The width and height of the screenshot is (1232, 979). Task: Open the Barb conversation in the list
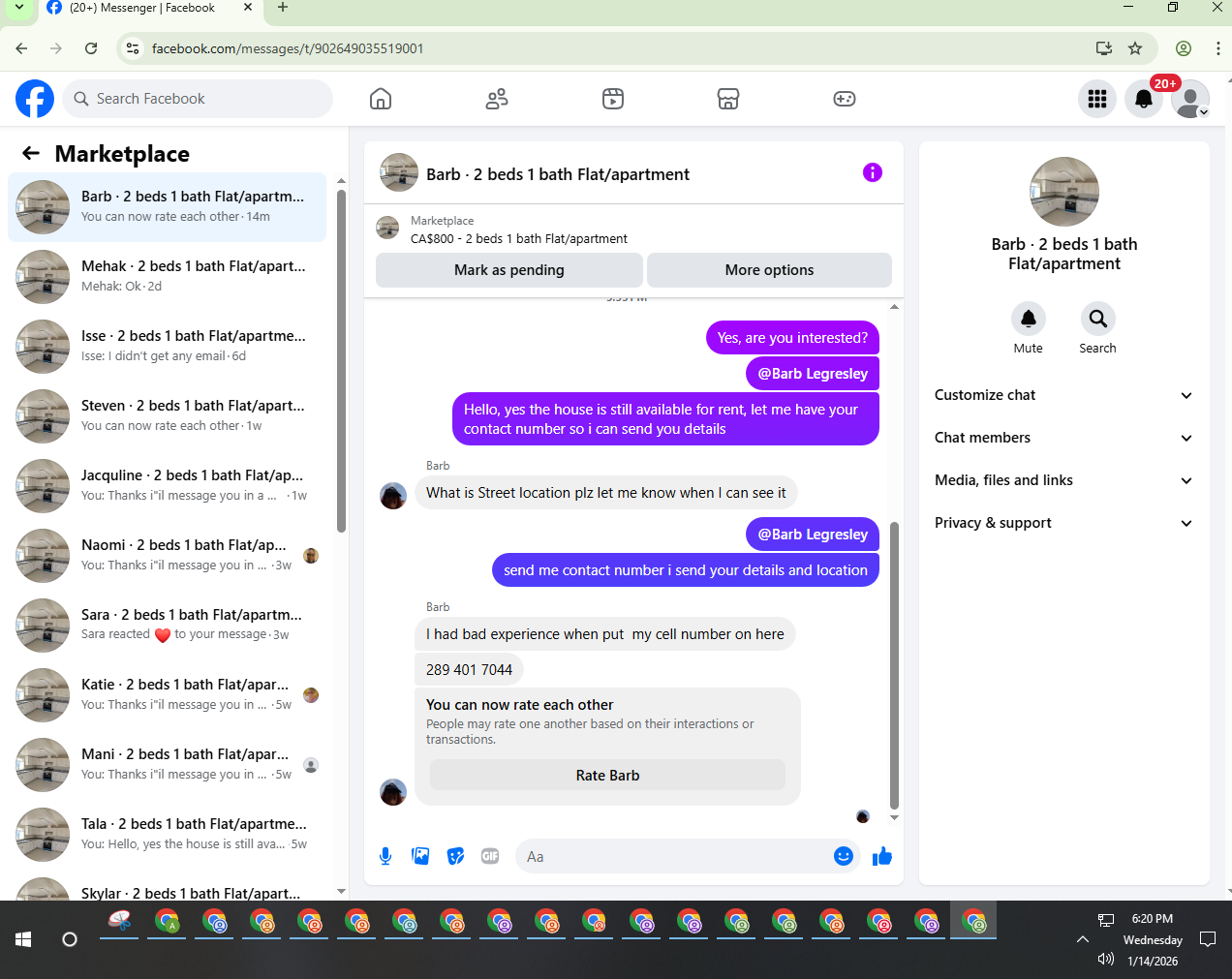click(167, 207)
